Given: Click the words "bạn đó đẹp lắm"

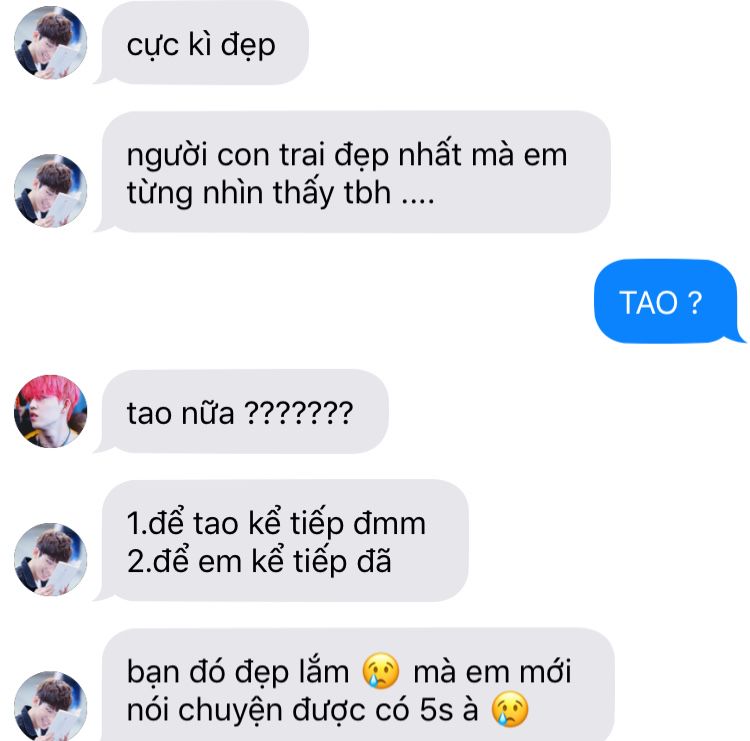Looking at the screenshot, I should click(238, 672).
